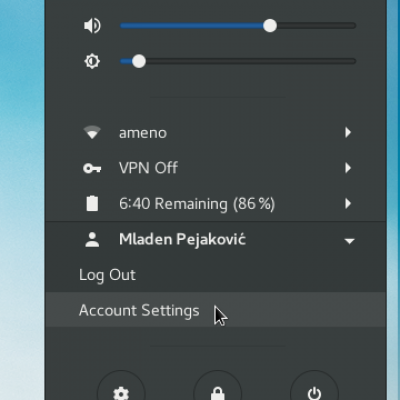
Task: Click the volume slider handle
Action: (270, 26)
